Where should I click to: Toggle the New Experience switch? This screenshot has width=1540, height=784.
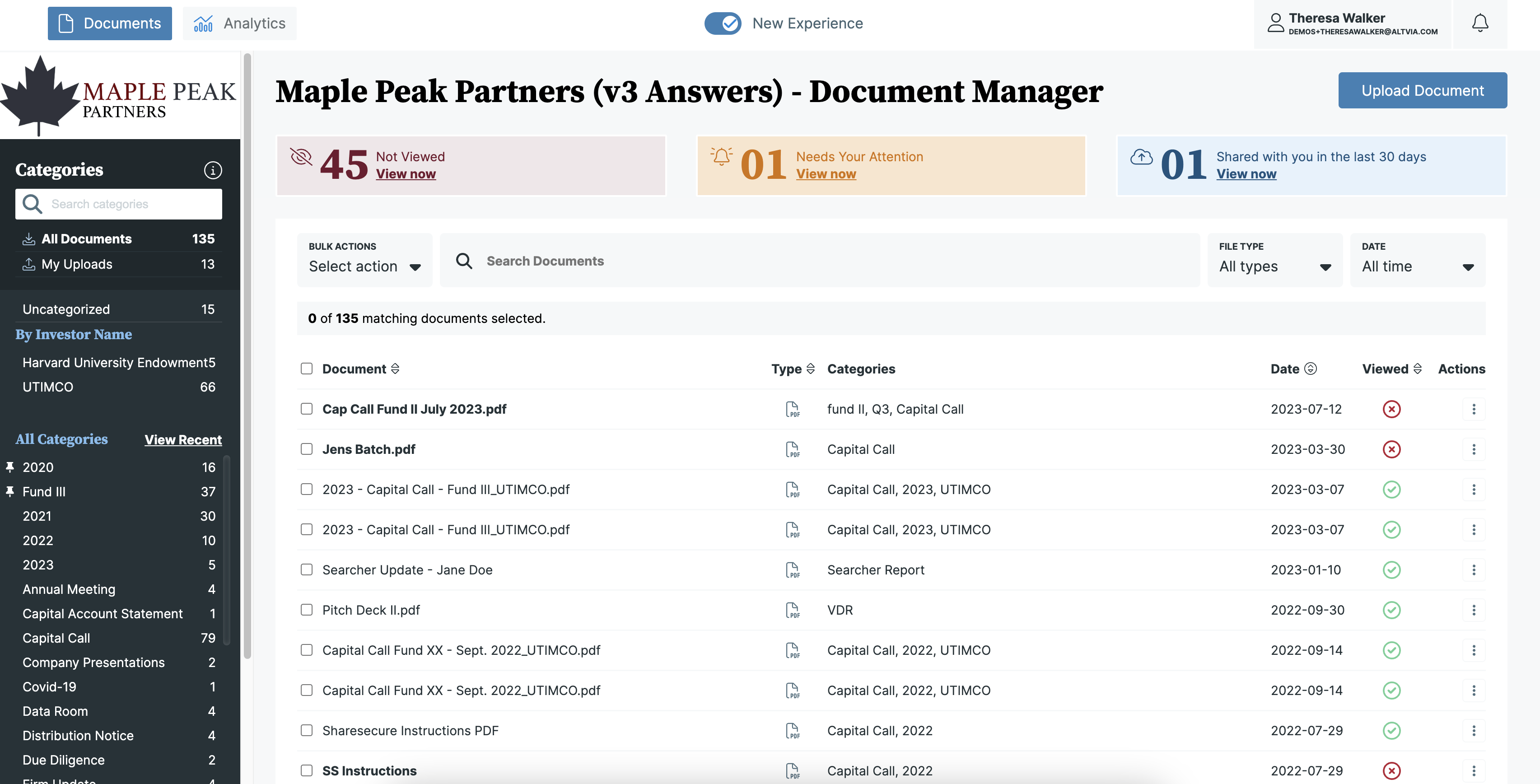pyautogui.click(x=723, y=23)
